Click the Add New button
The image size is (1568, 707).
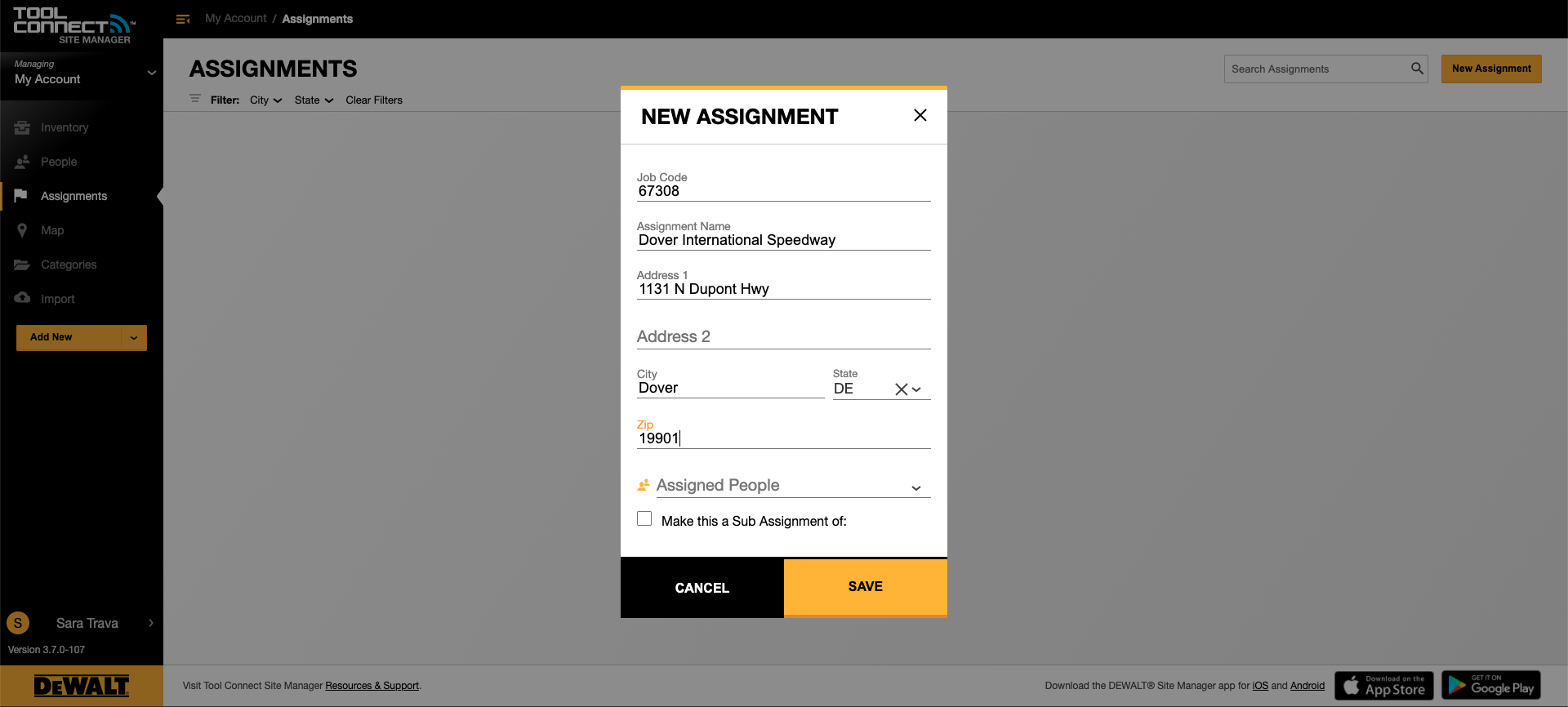[69, 337]
